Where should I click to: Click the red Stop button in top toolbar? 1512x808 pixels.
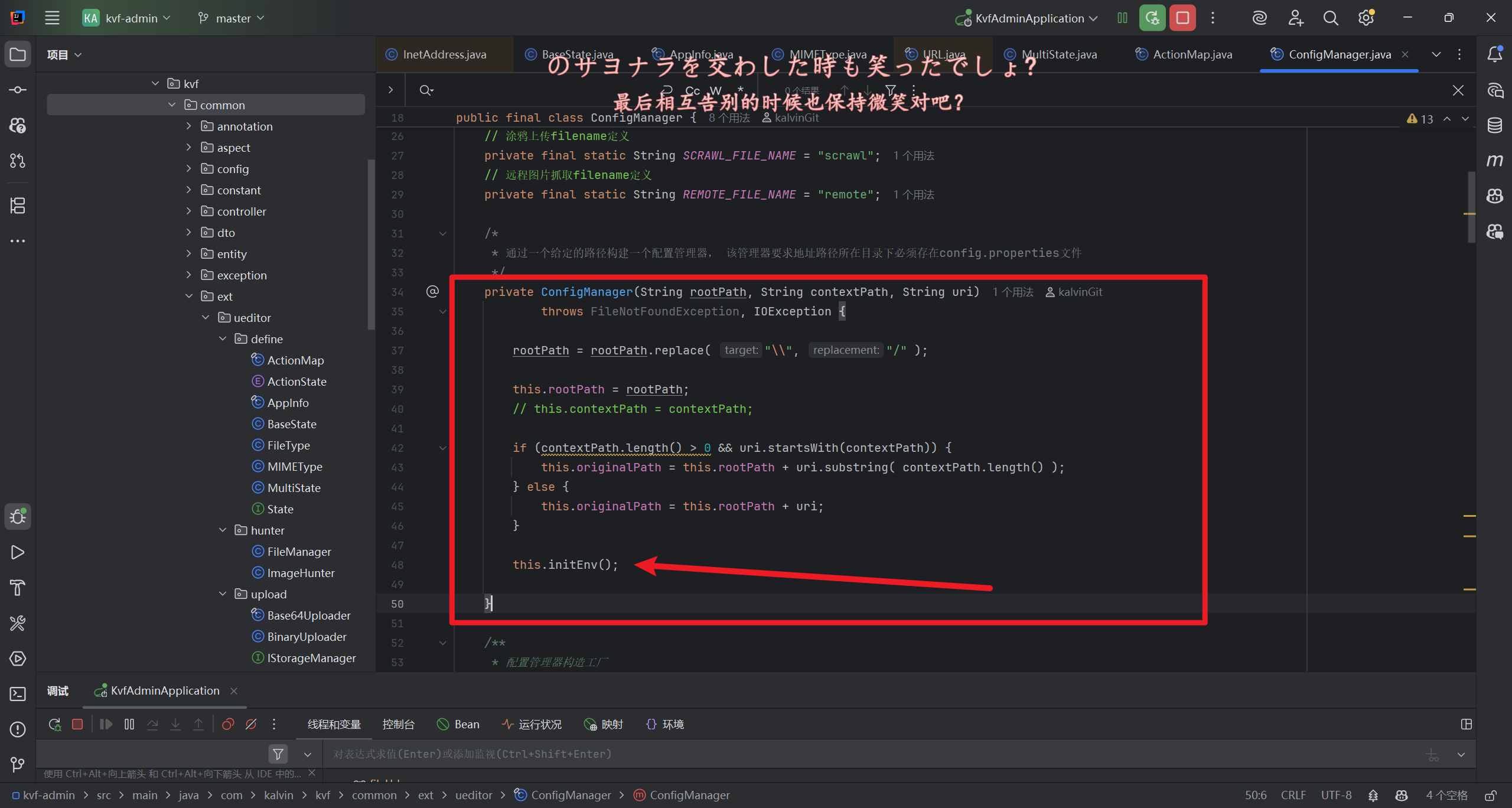[x=1182, y=18]
